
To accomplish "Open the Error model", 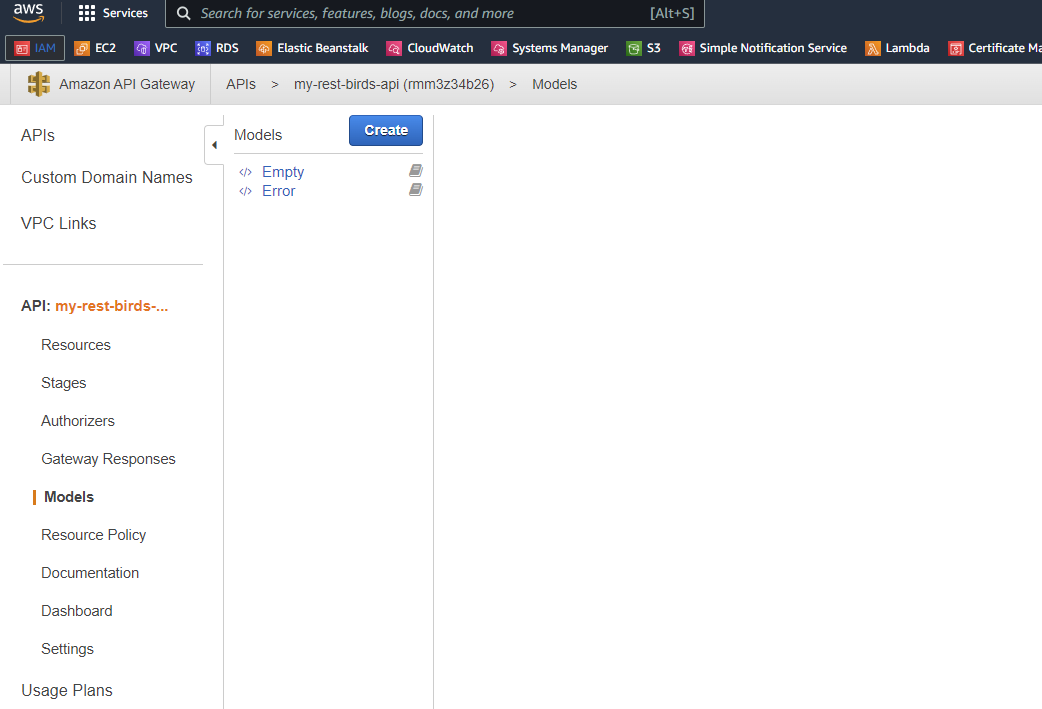I will pyautogui.click(x=278, y=191).
